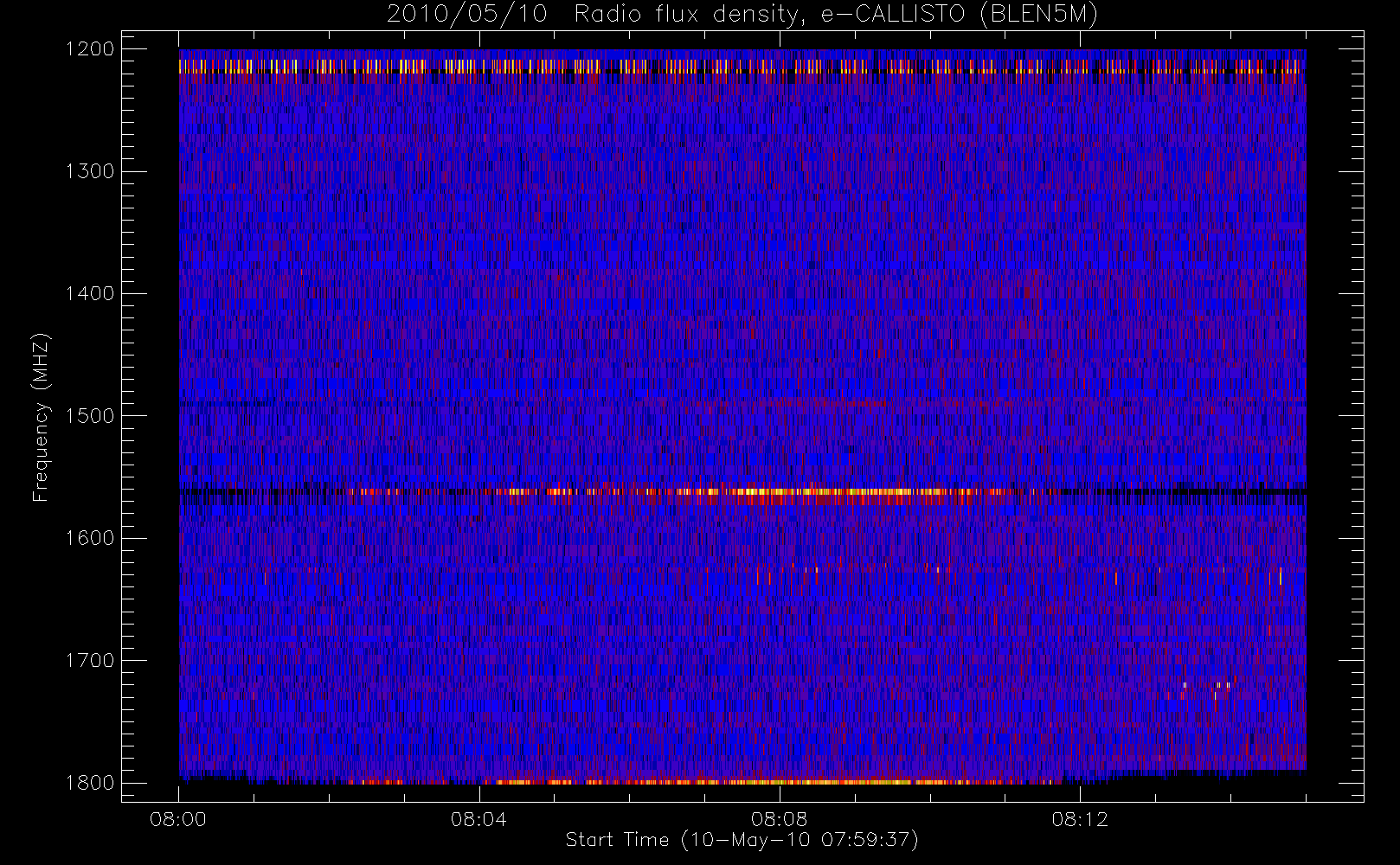Click the '08:08' time axis label
The width and height of the screenshot is (1400, 865).
(779, 819)
